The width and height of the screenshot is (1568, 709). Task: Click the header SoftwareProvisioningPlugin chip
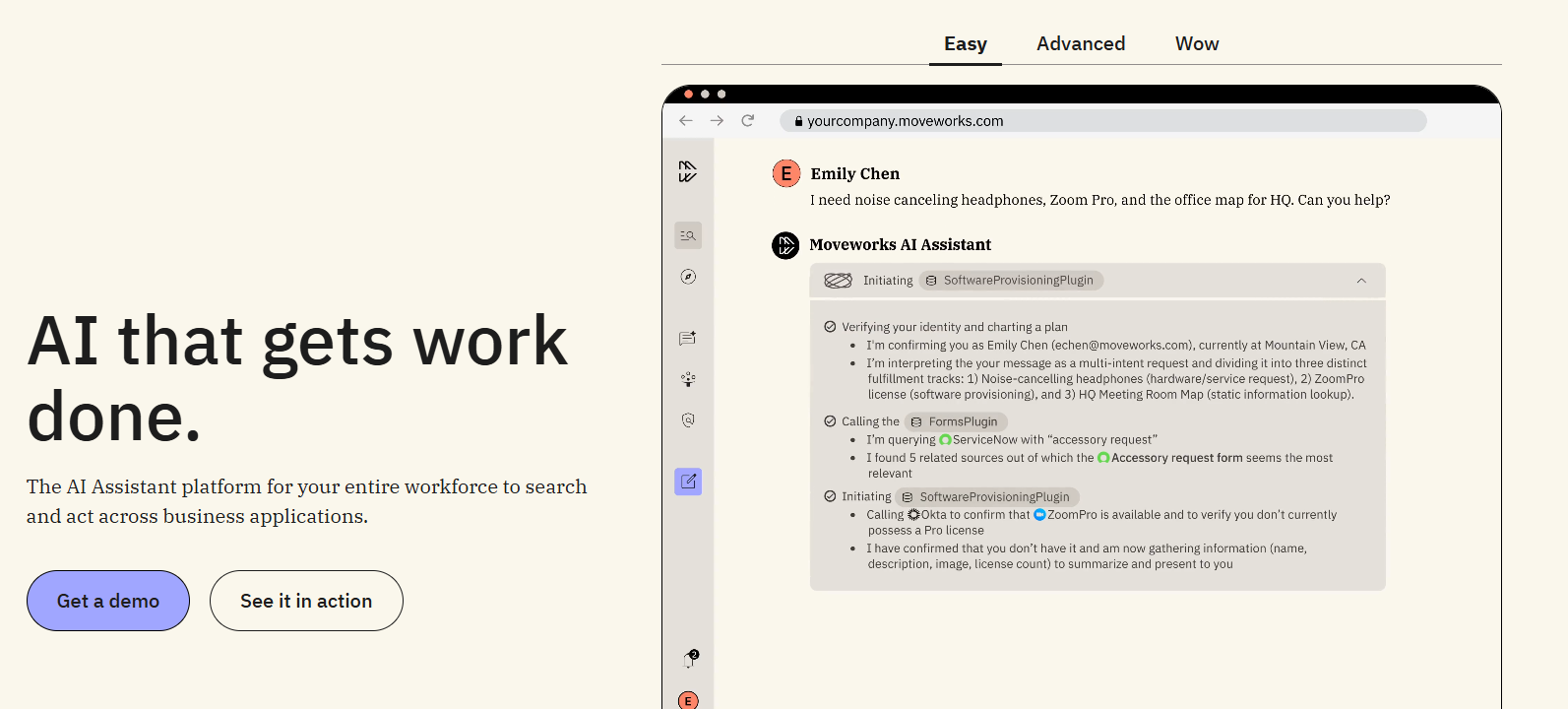1011,281
